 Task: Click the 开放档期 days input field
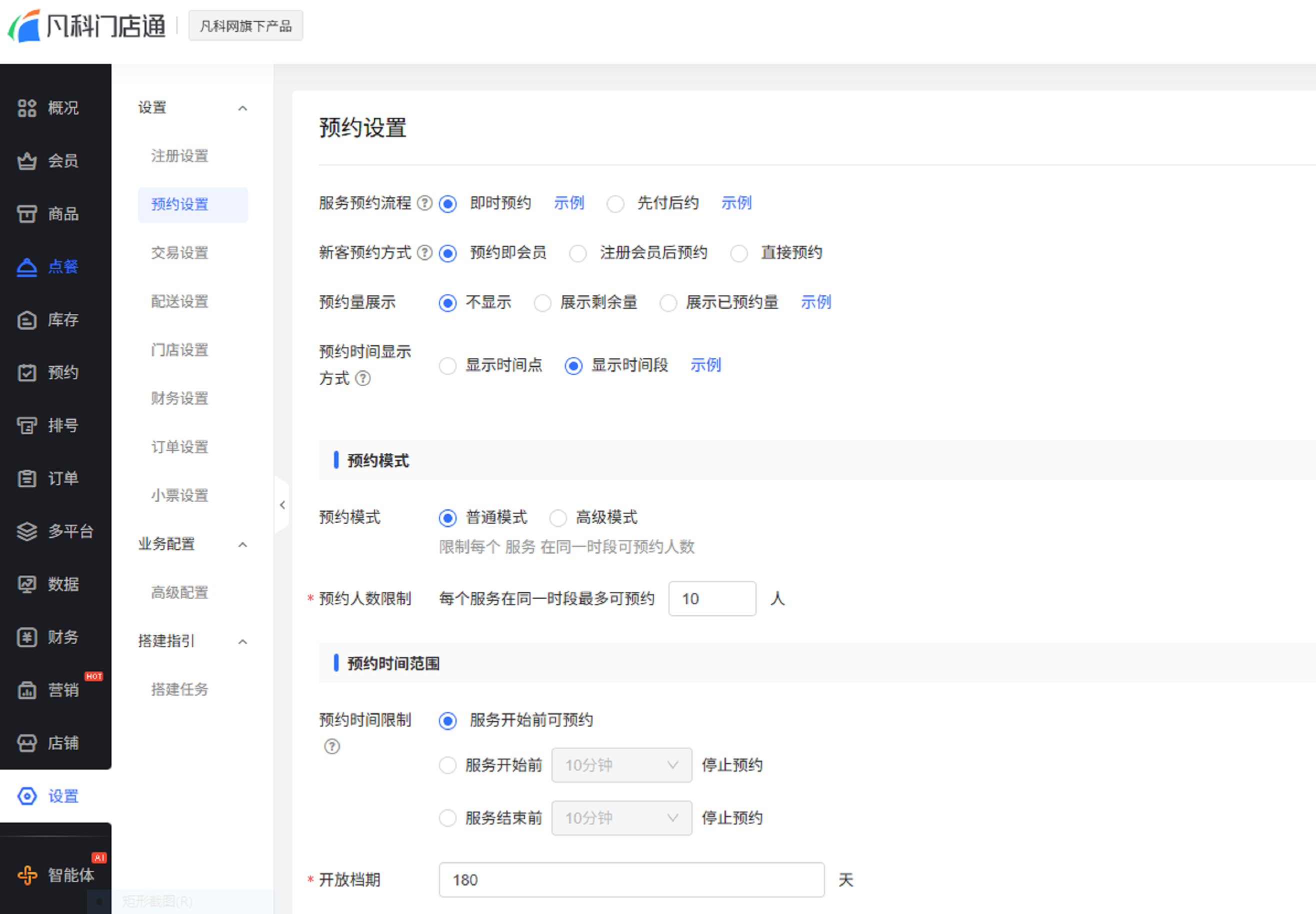click(x=631, y=879)
